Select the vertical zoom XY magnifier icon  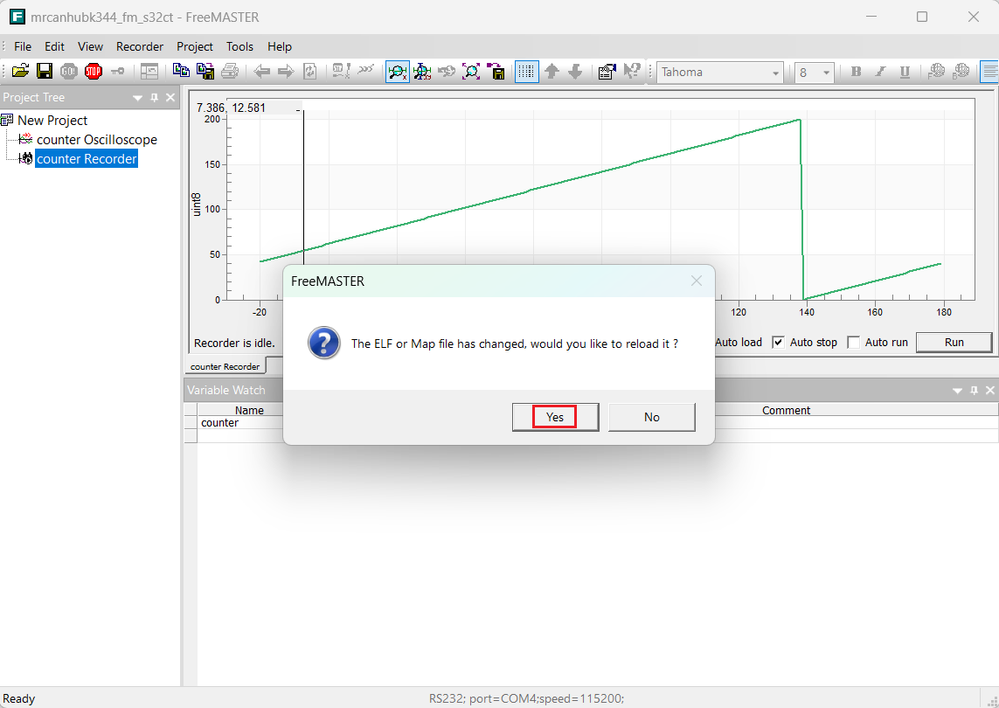pos(422,71)
